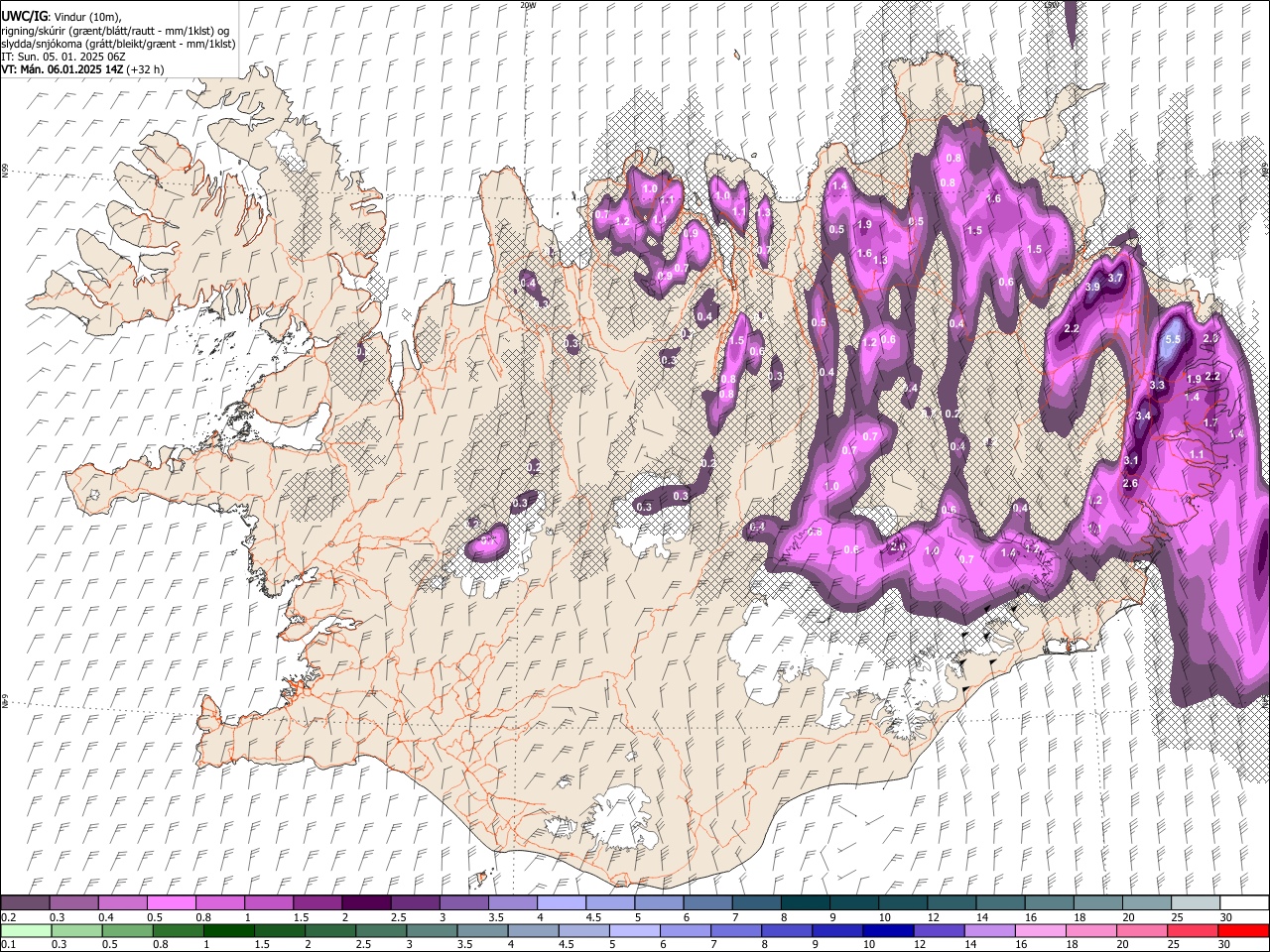This screenshot has height=952, width=1270.
Task: Click the 3.7 precipitation value on the map
Action: click(1115, 279)
